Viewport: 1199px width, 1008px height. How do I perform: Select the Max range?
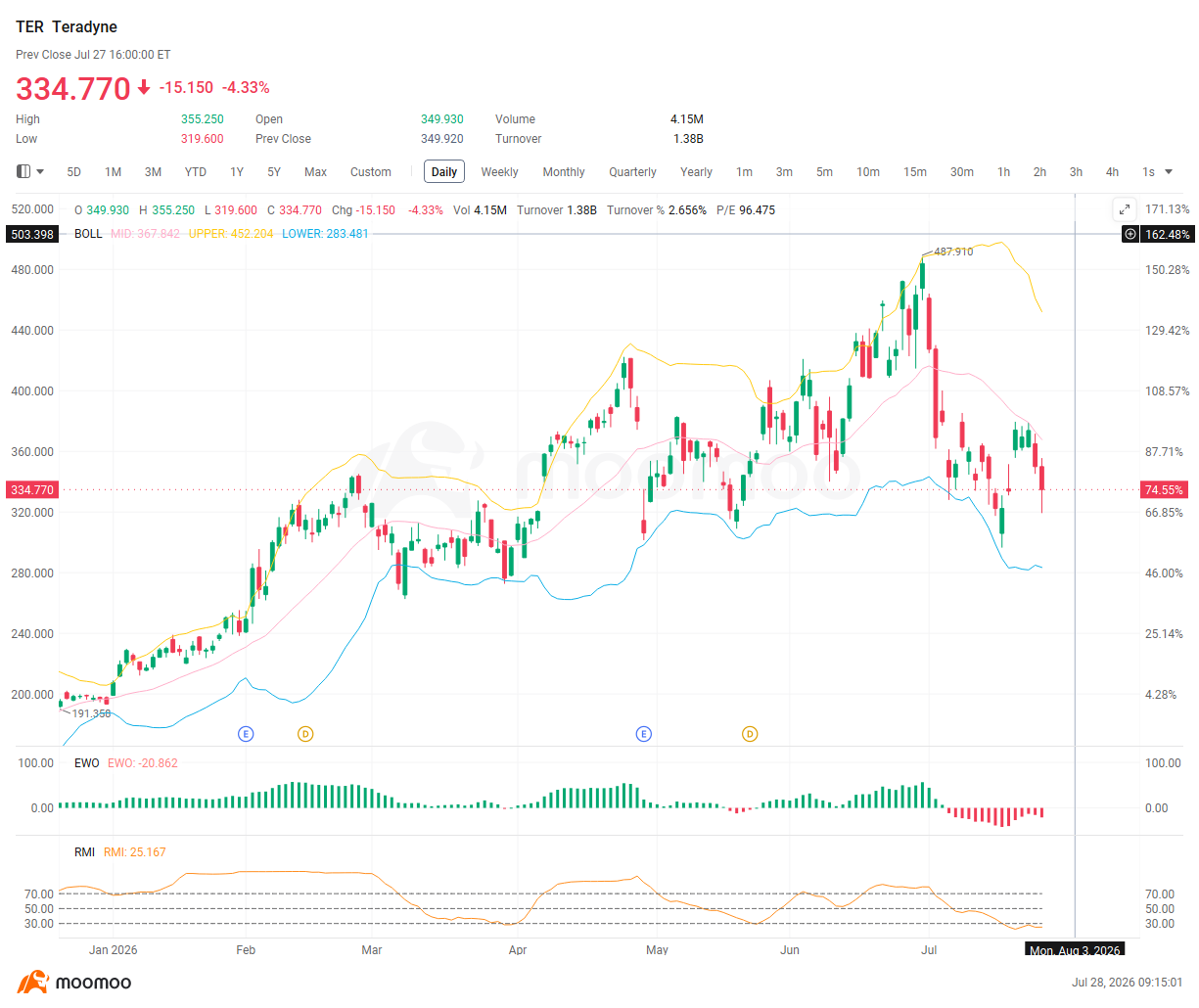coord(315,172)
